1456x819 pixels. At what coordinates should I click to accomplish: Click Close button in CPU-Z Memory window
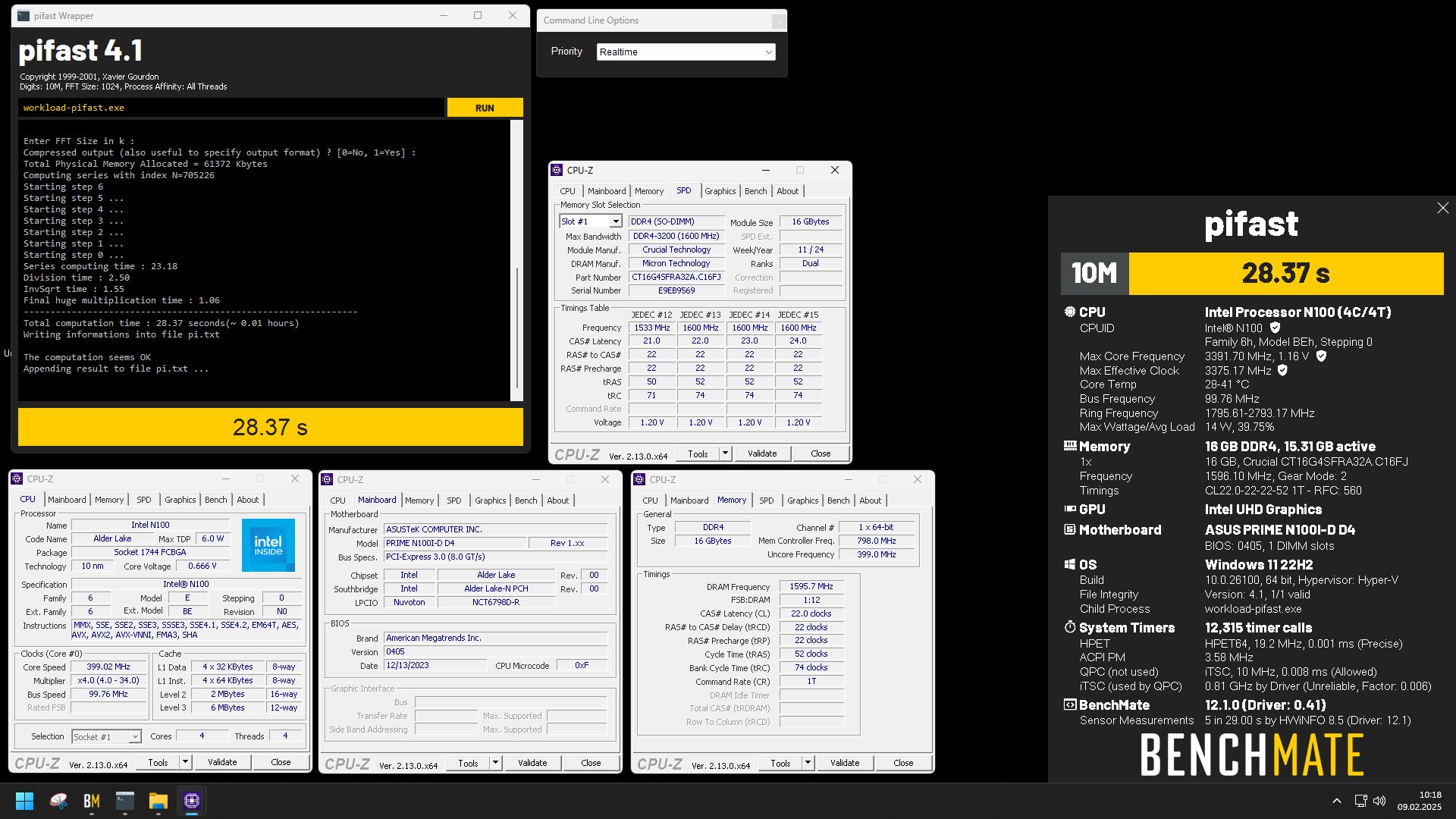[903, 763]
